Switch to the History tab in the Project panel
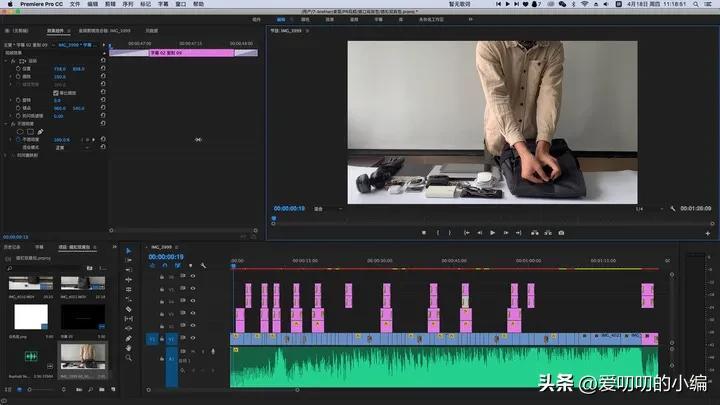The height and width of the screenshot is (405, 720). tap(12, 247)
